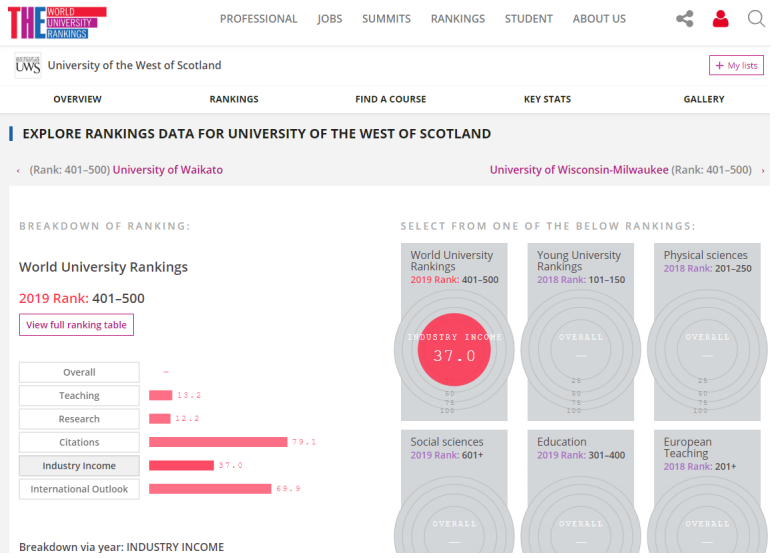Select the Research breakdown category
This screenshot has height=558, width=780.
(79, 419)
